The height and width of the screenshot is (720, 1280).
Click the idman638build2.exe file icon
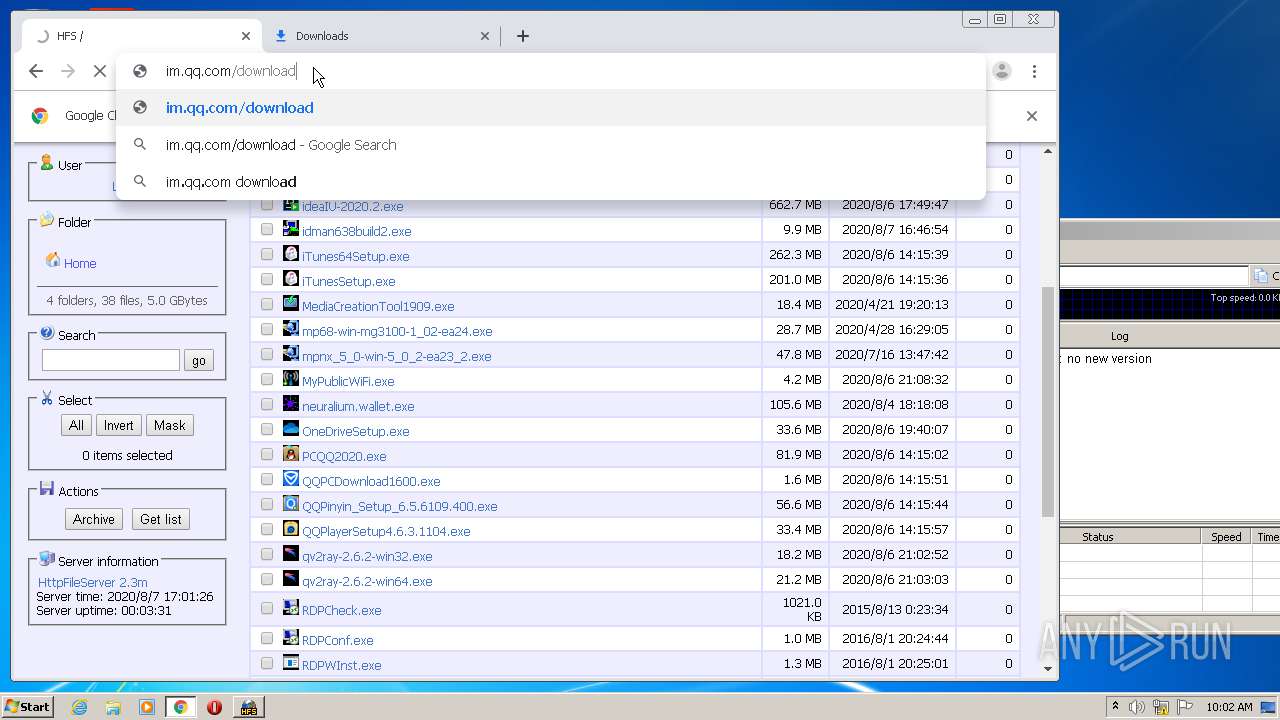tap(291, 229)
